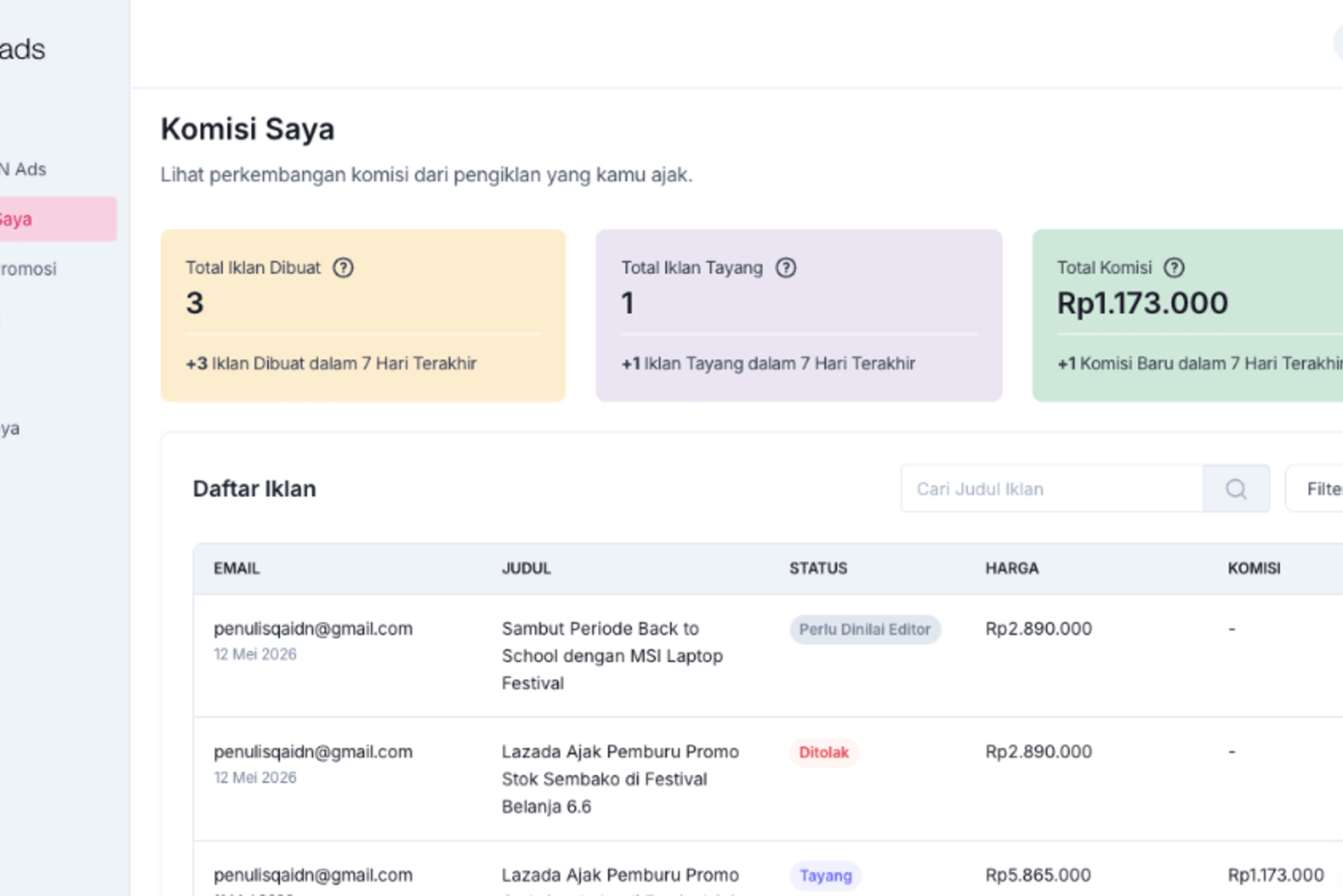Click the Daftar Iklan heading
The image size is (1343, 896).
click(254, 489)
